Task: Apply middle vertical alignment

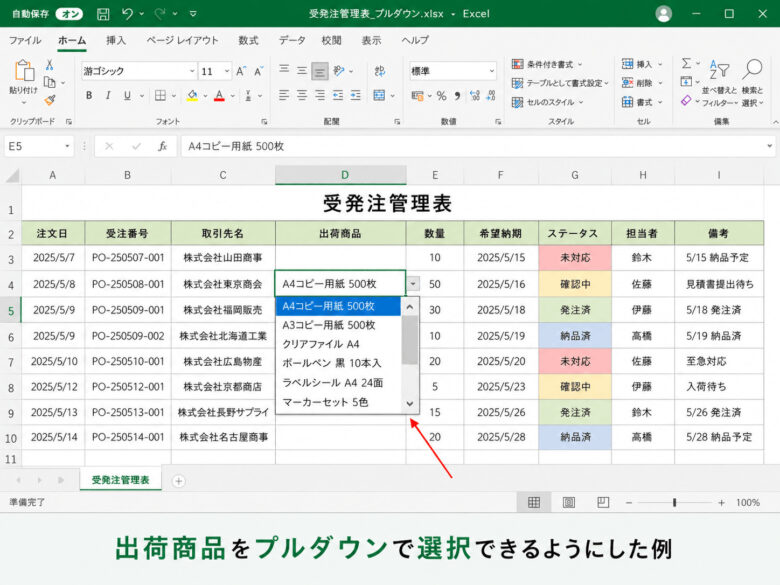Action: [x=302, y=71]
